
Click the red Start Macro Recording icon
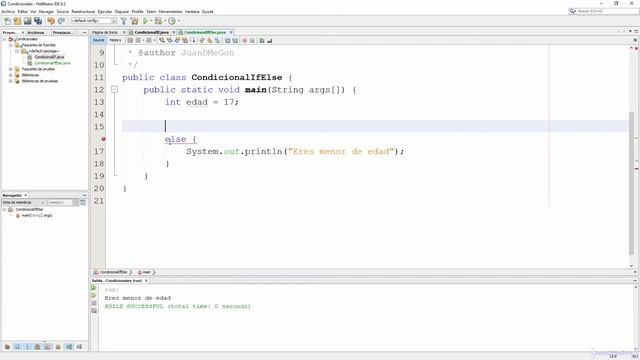coord(244,40)
